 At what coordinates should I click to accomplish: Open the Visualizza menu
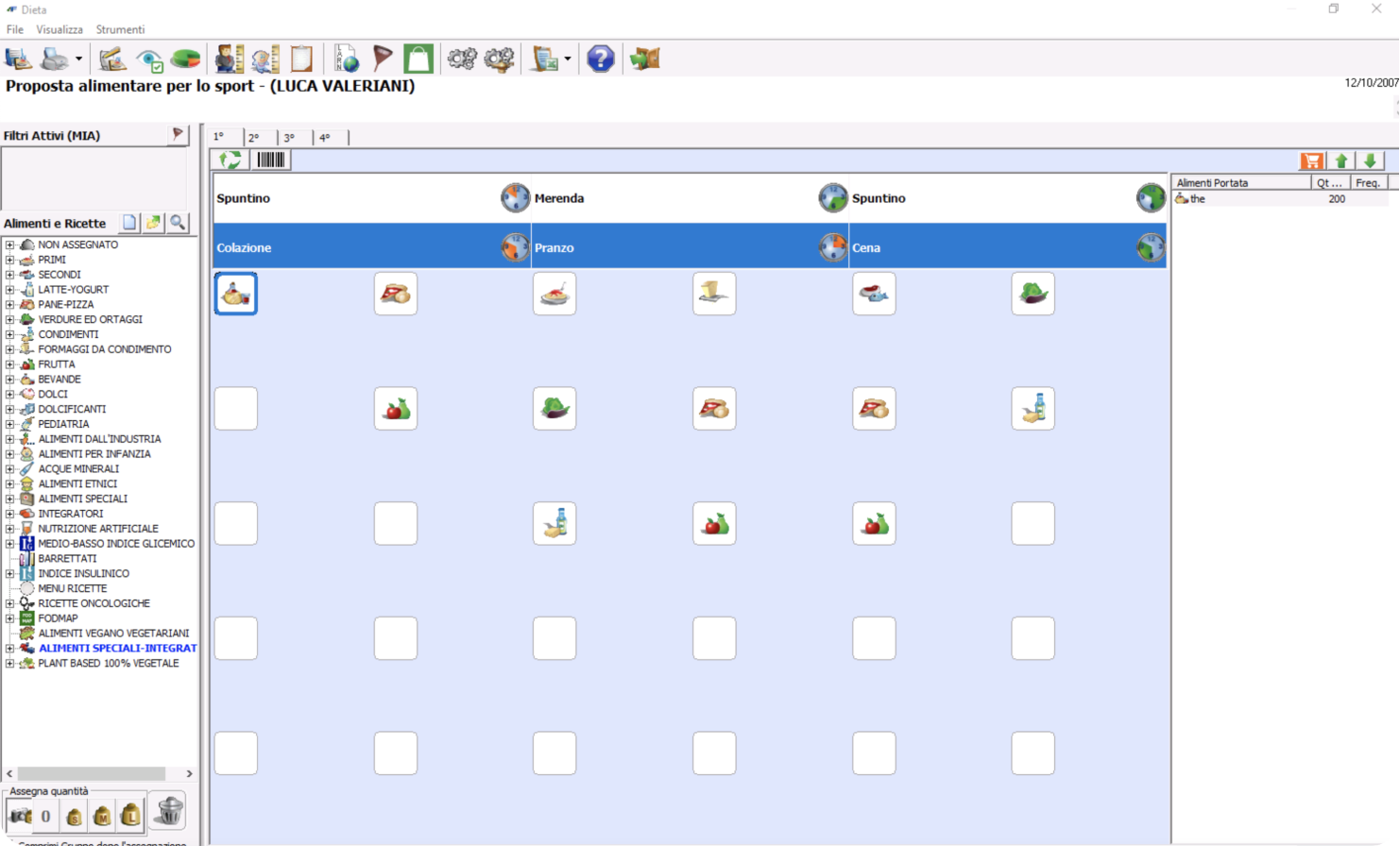coord(60,29)
